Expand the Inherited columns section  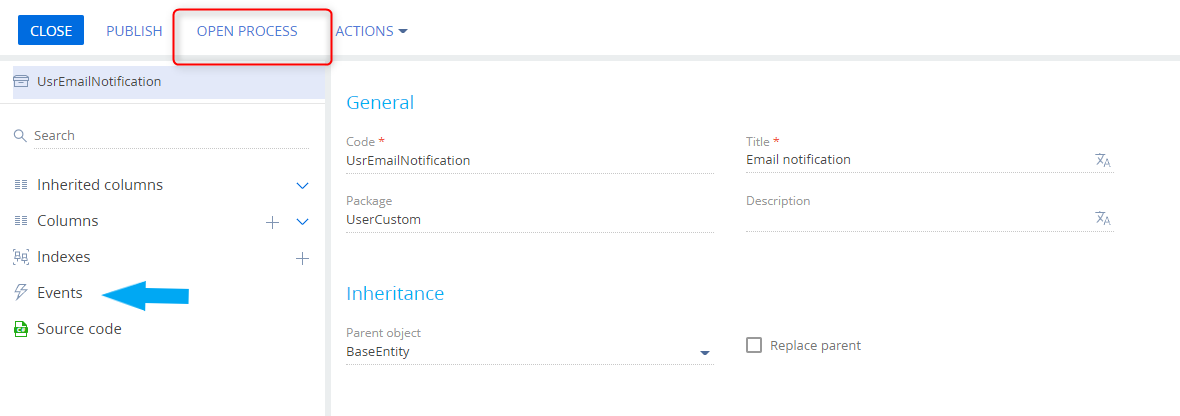302,186
